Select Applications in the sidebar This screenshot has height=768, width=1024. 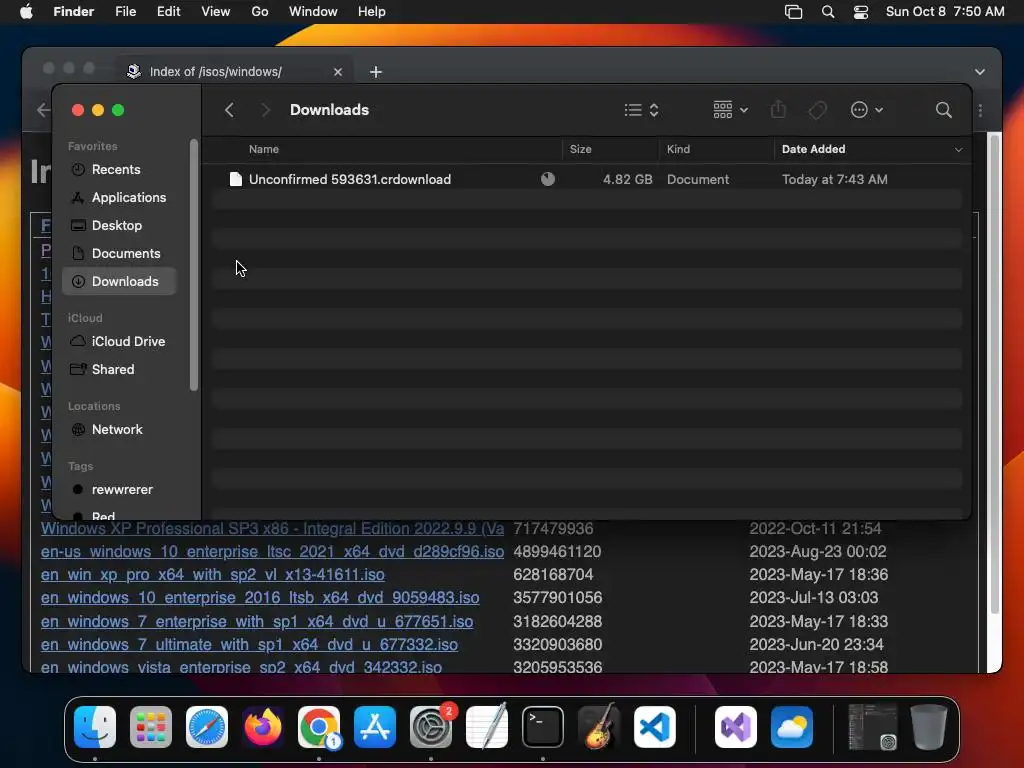(x=119, y=197)
